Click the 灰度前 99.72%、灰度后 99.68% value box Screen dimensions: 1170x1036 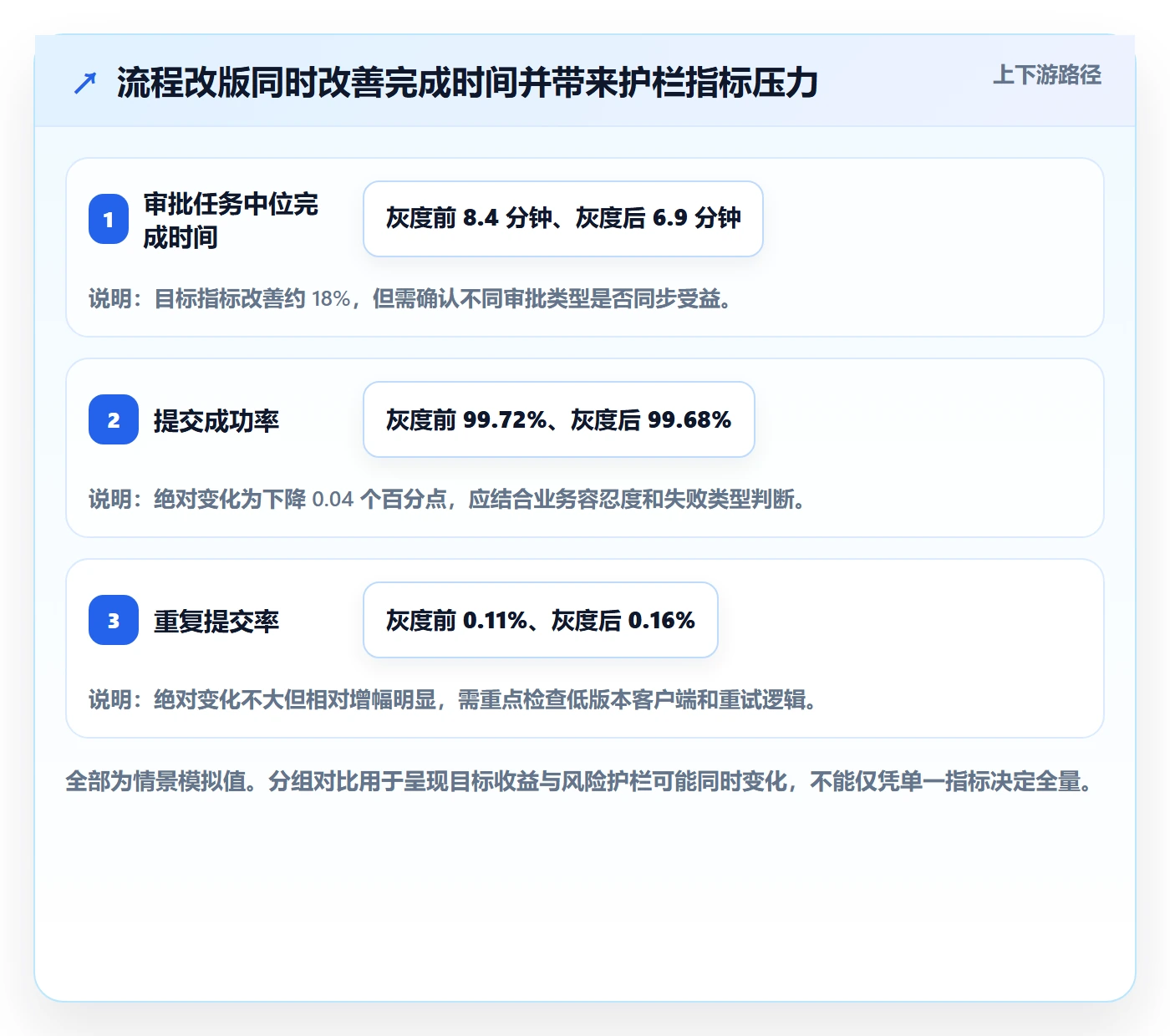point(559,419)
